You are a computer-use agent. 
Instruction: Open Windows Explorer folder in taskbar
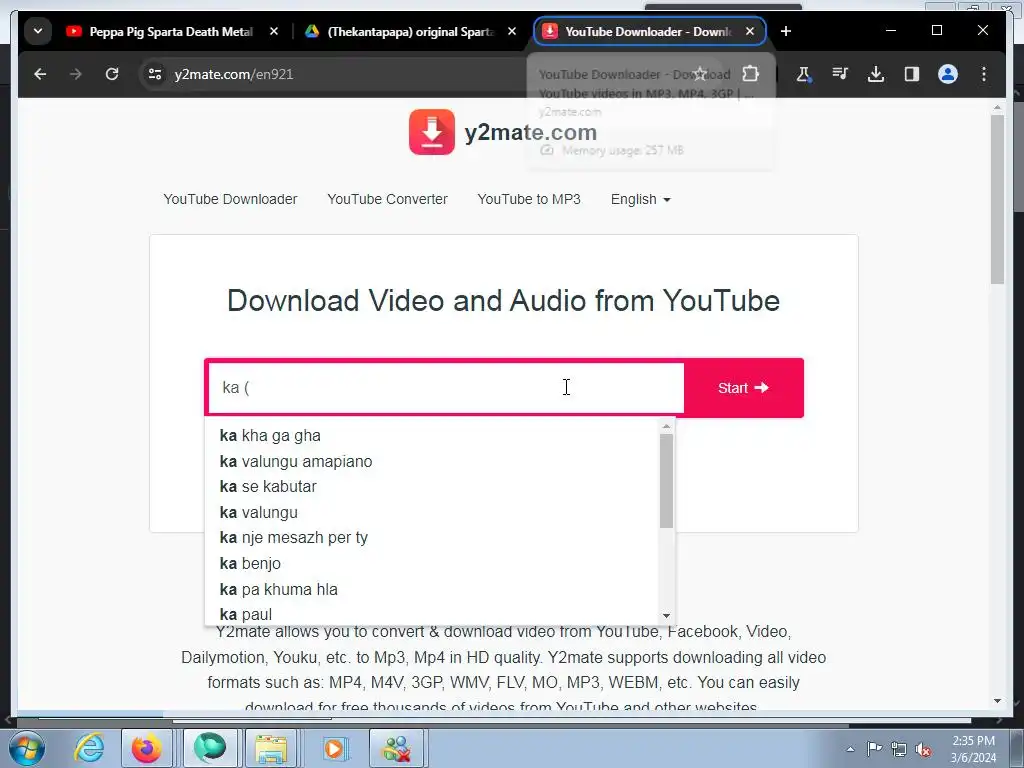pyautogui.click(x=271, y=748)
